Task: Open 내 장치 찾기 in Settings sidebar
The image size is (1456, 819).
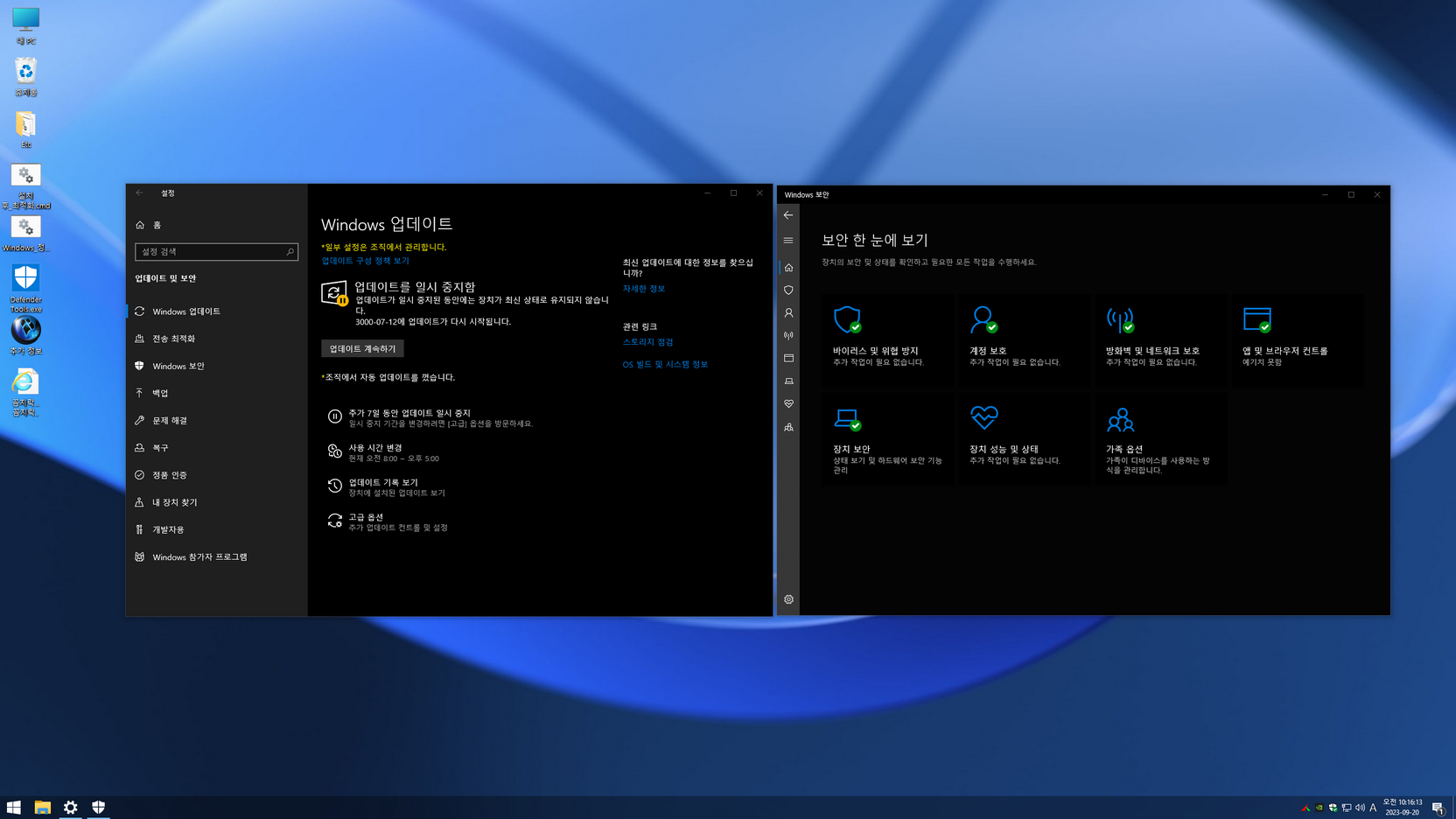Action: coord(216,502)
